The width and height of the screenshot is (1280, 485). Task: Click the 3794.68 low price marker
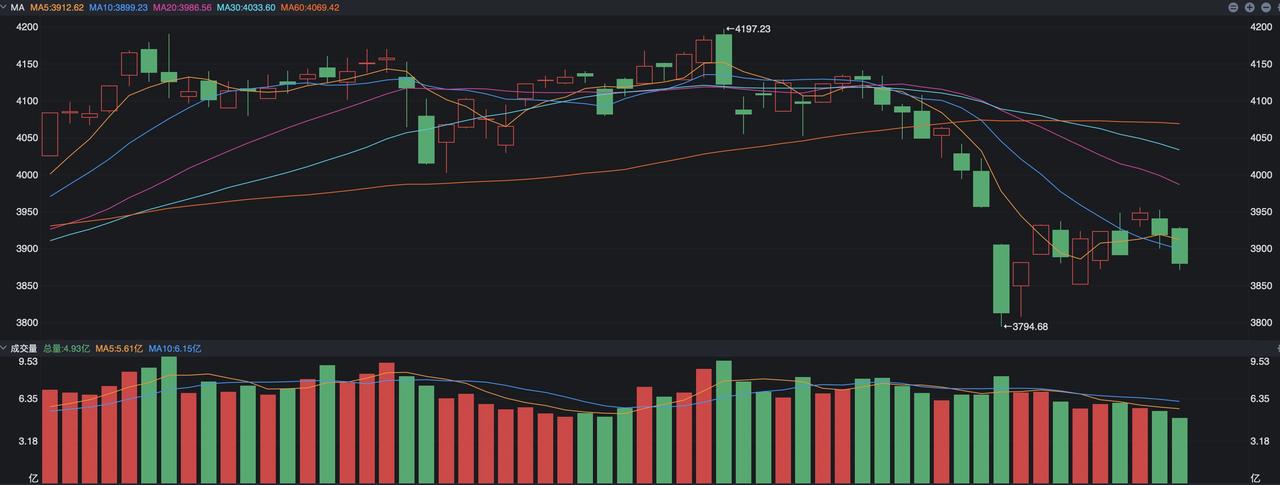tap(1025, 326)
